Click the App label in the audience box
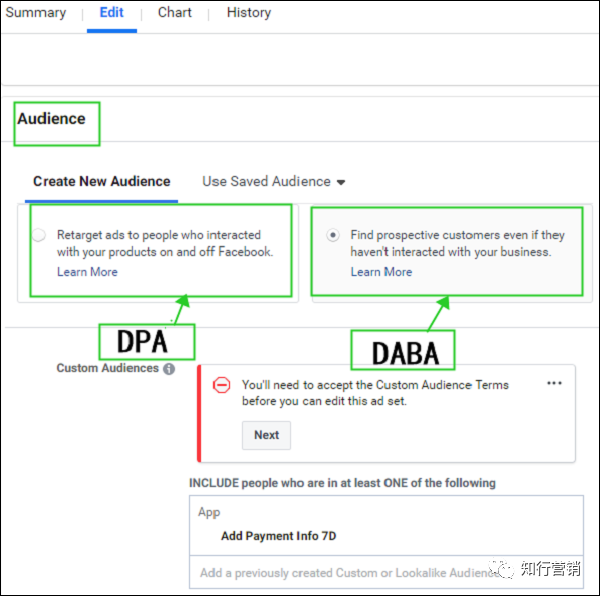The height and width of the screenshot is (596, 600). point(209,512)
